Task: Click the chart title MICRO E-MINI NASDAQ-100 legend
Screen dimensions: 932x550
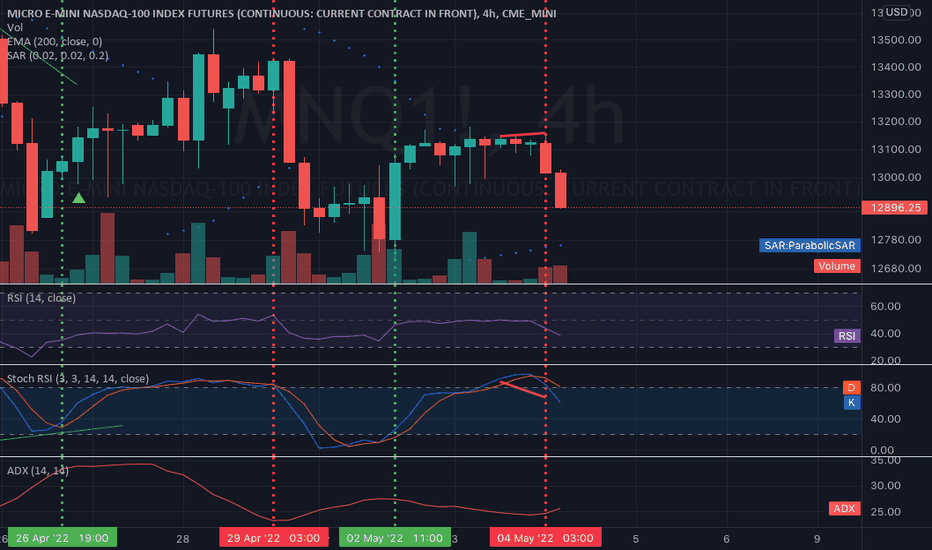Action: [281, 13]
